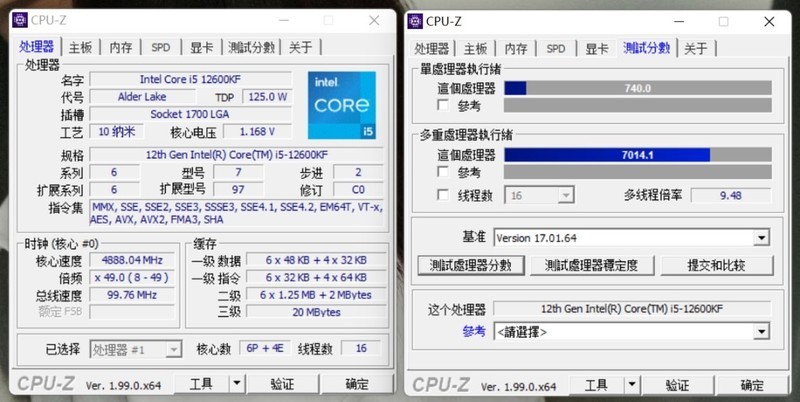The image size is (800, 402).
Task: Click the Intel Core i5 logo badge
Action: (x=342, y=105)
